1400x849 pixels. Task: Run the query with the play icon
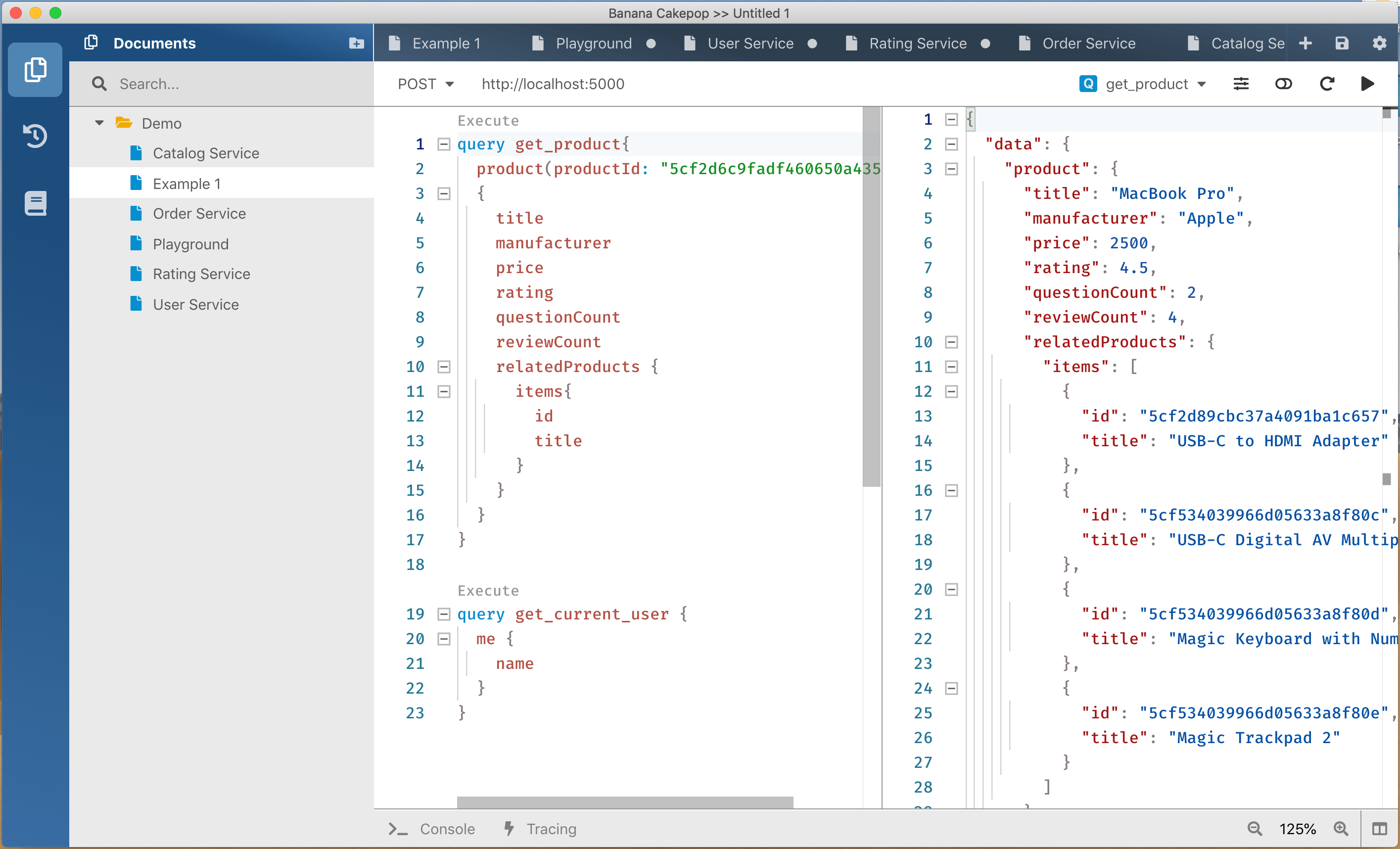click(1367, 84)
